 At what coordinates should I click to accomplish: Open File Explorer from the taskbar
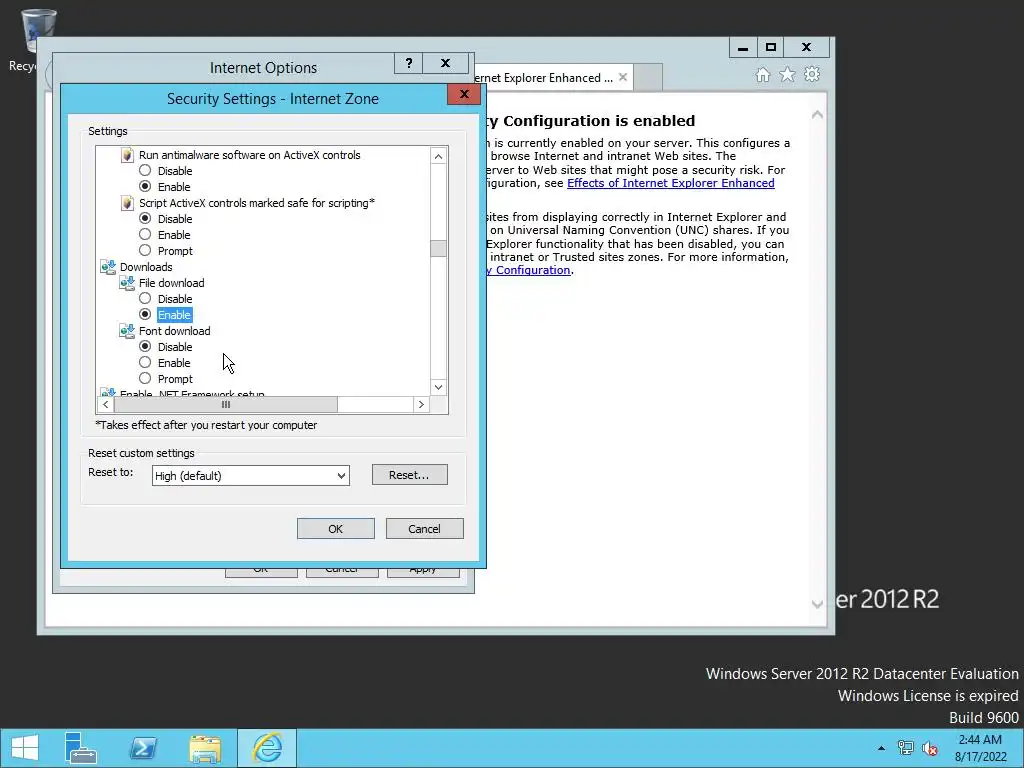tap(205, 748)
